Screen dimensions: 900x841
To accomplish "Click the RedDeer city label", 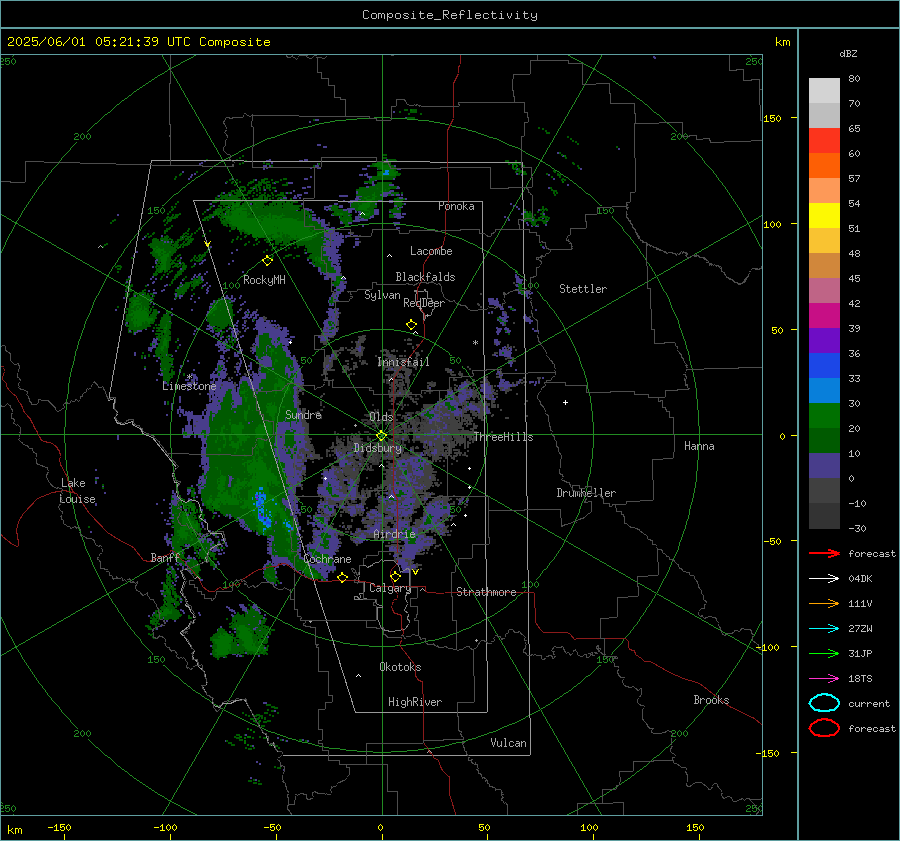I will (424, 303).
